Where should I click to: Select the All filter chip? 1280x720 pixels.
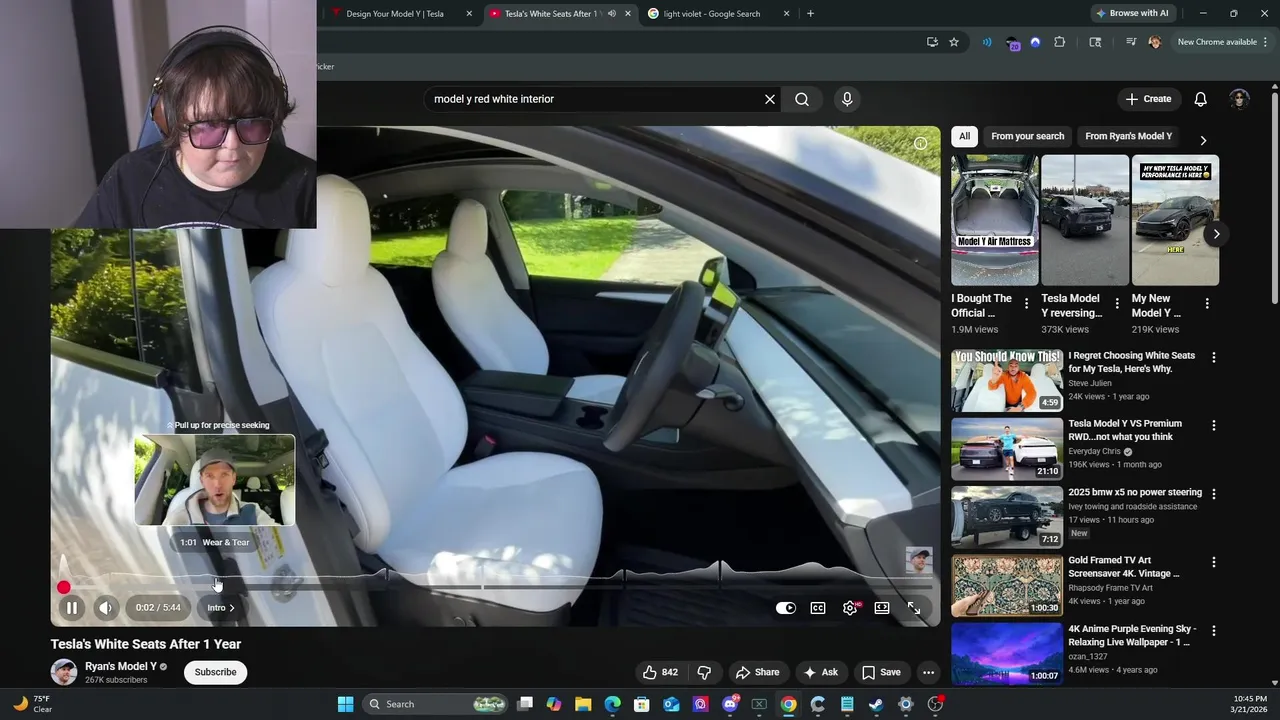pos(964,136)
